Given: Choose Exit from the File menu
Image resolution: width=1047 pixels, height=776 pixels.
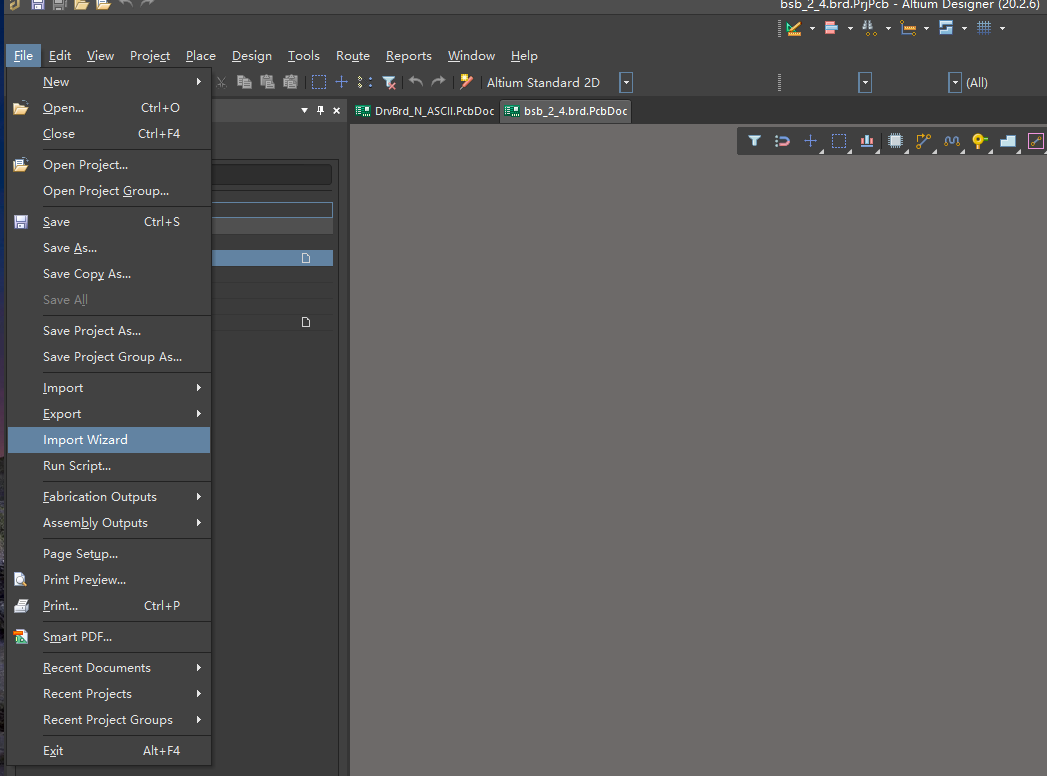Looking at the screenshot, I should point(109,751).
